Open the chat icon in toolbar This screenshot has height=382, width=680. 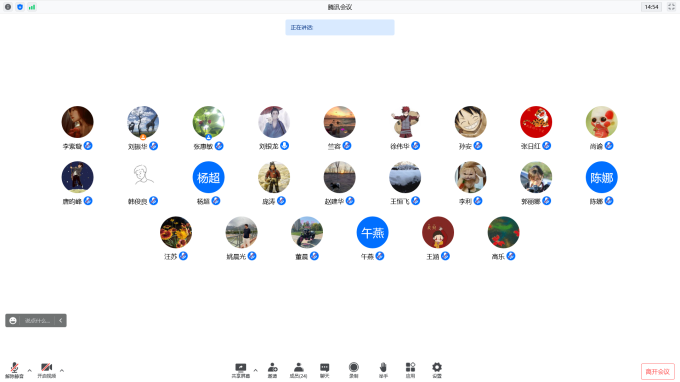tap(324, 368)
